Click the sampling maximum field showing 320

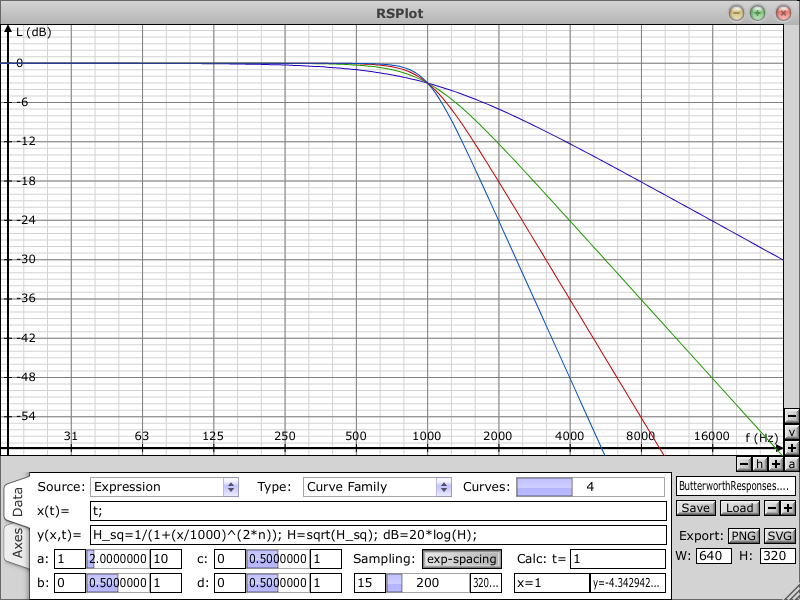(x=486, y=583)
